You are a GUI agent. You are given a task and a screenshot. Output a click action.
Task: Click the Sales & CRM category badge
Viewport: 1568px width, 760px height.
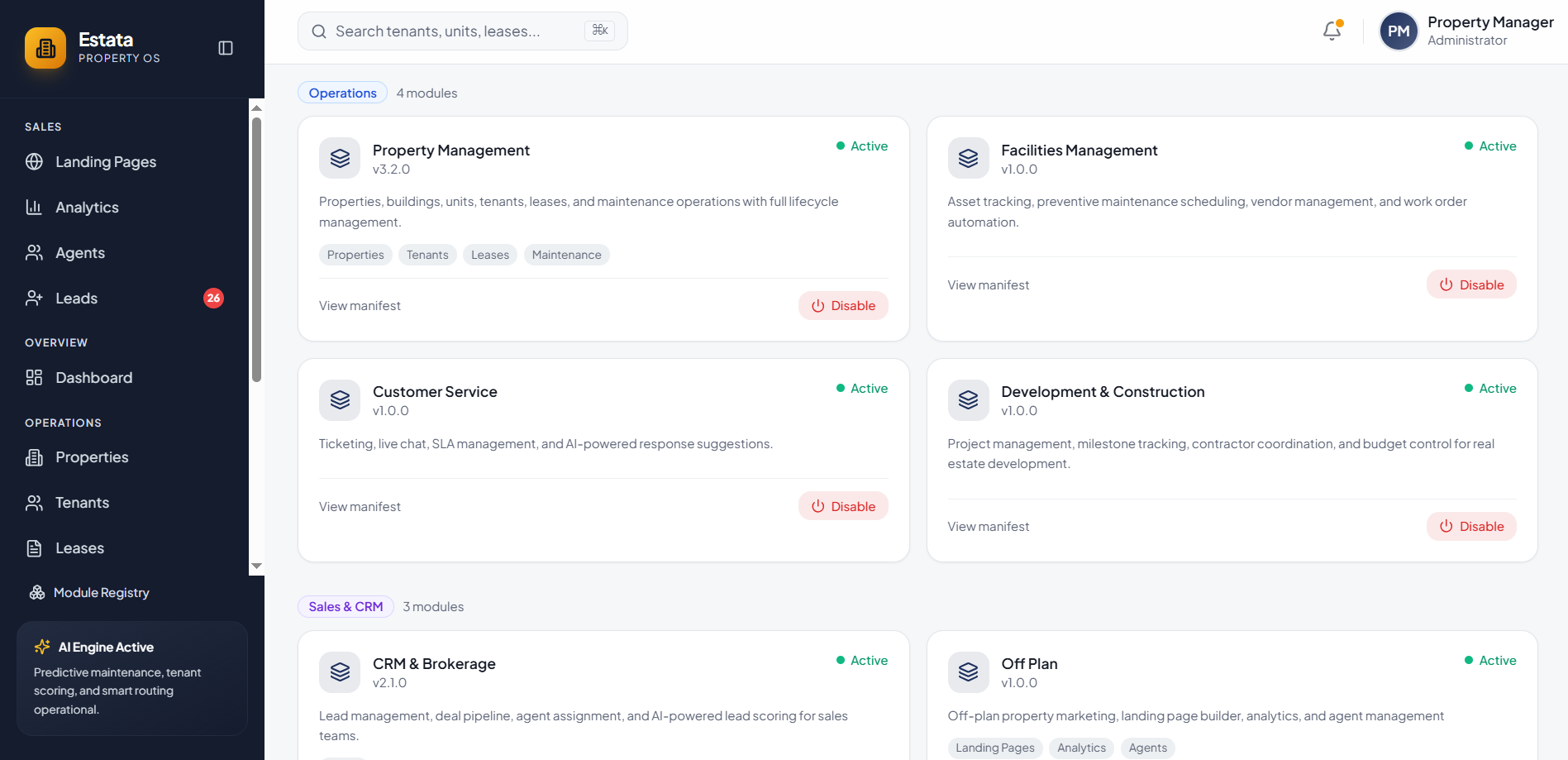click(346, 606)
